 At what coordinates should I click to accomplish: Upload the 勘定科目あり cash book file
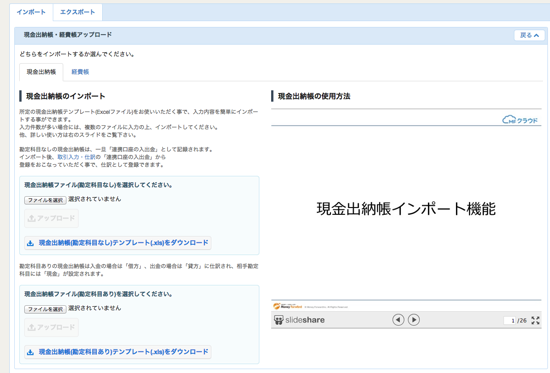[x=51, y=327]
